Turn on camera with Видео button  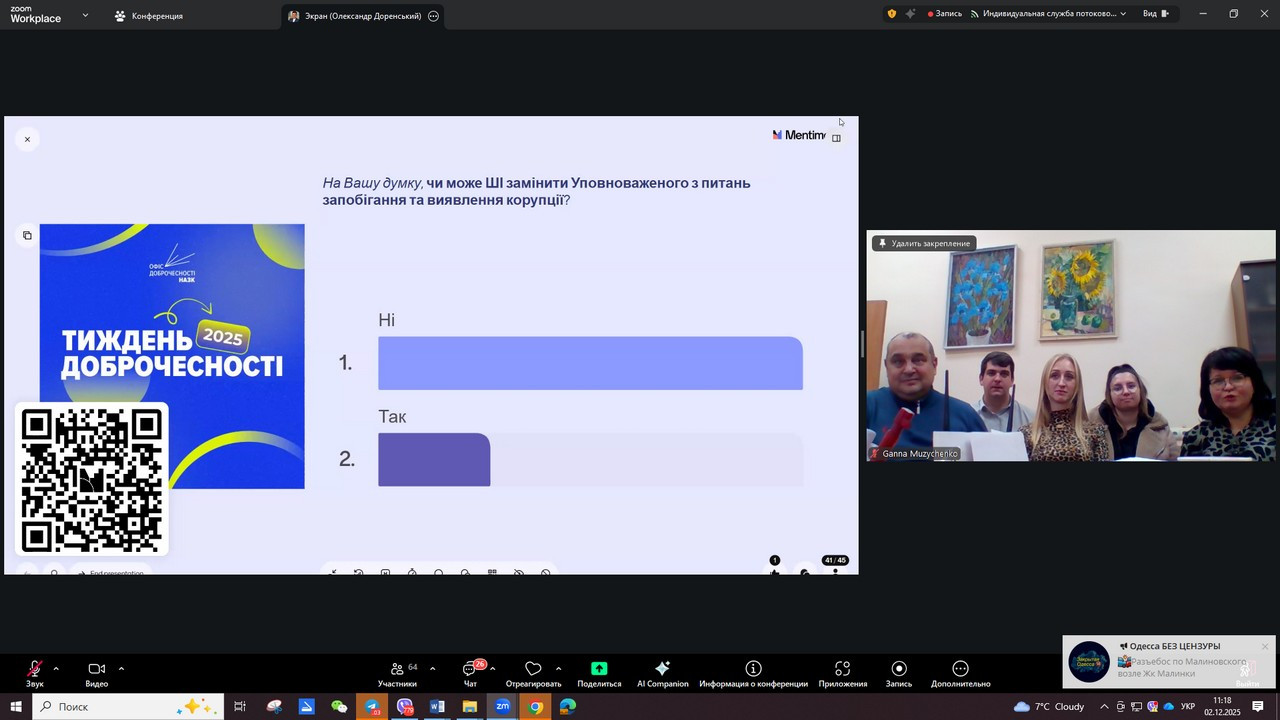97,674
